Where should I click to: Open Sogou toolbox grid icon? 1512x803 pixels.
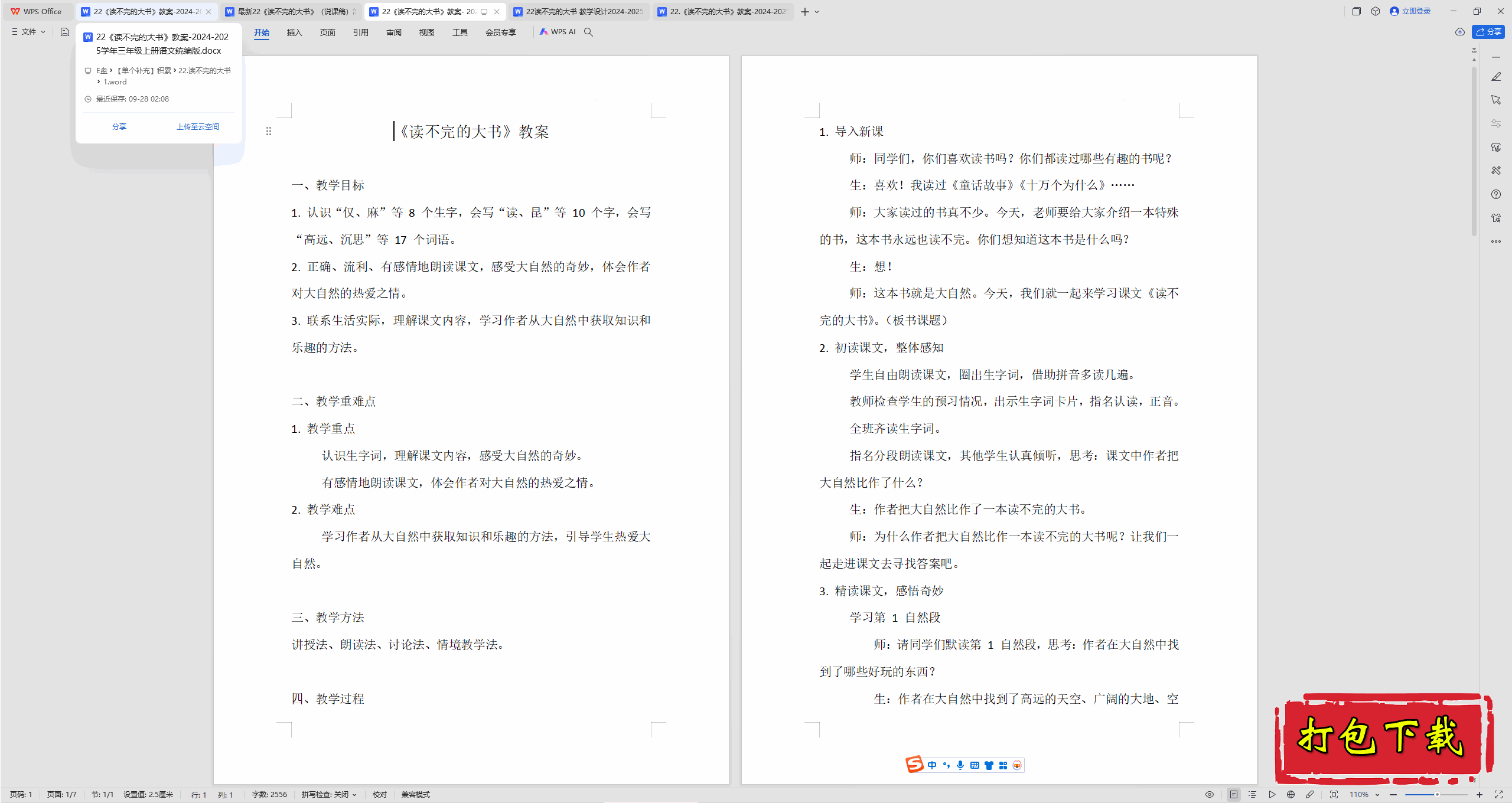click(x=1003, y=765)
